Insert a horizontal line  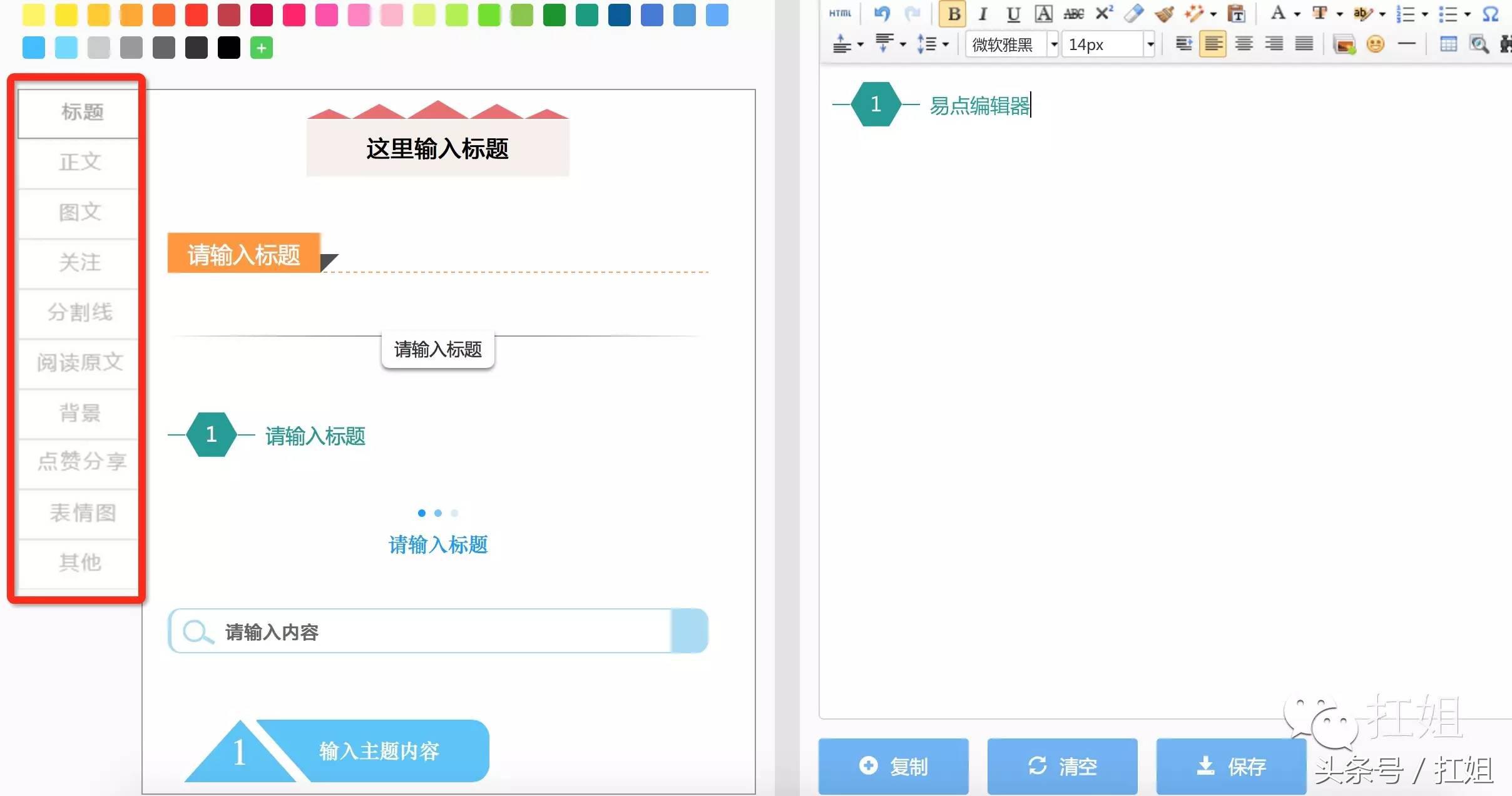tap(1407, 44)
